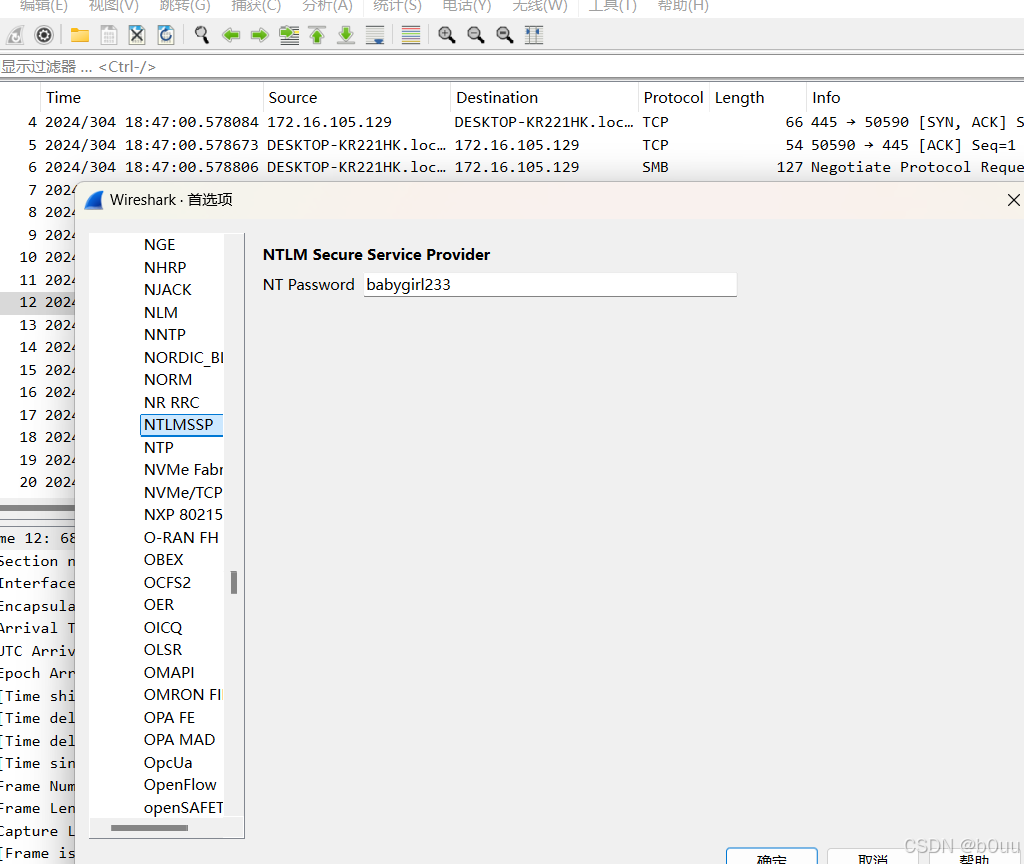
Task: Save the capture file via toolbar icon
Action: coord(108,35)
